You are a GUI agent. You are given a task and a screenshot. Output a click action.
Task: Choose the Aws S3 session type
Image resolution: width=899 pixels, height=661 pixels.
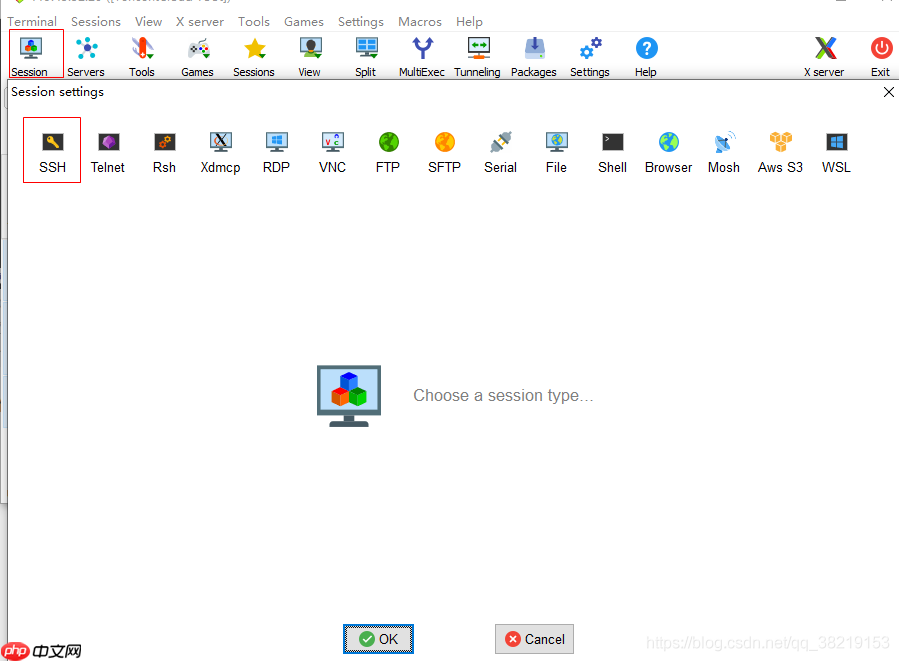pyautogui.click(x=780, y=152)
